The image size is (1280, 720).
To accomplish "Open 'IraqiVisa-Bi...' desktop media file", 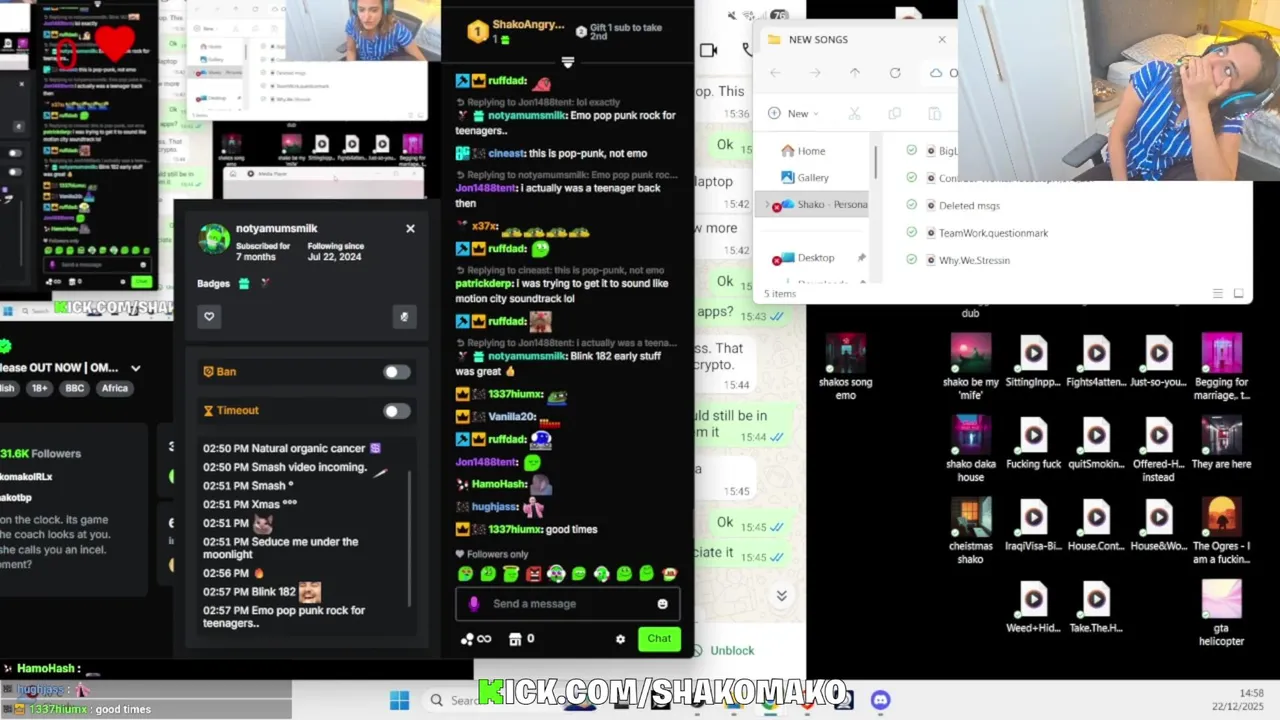I will (x=1034, y=526).
